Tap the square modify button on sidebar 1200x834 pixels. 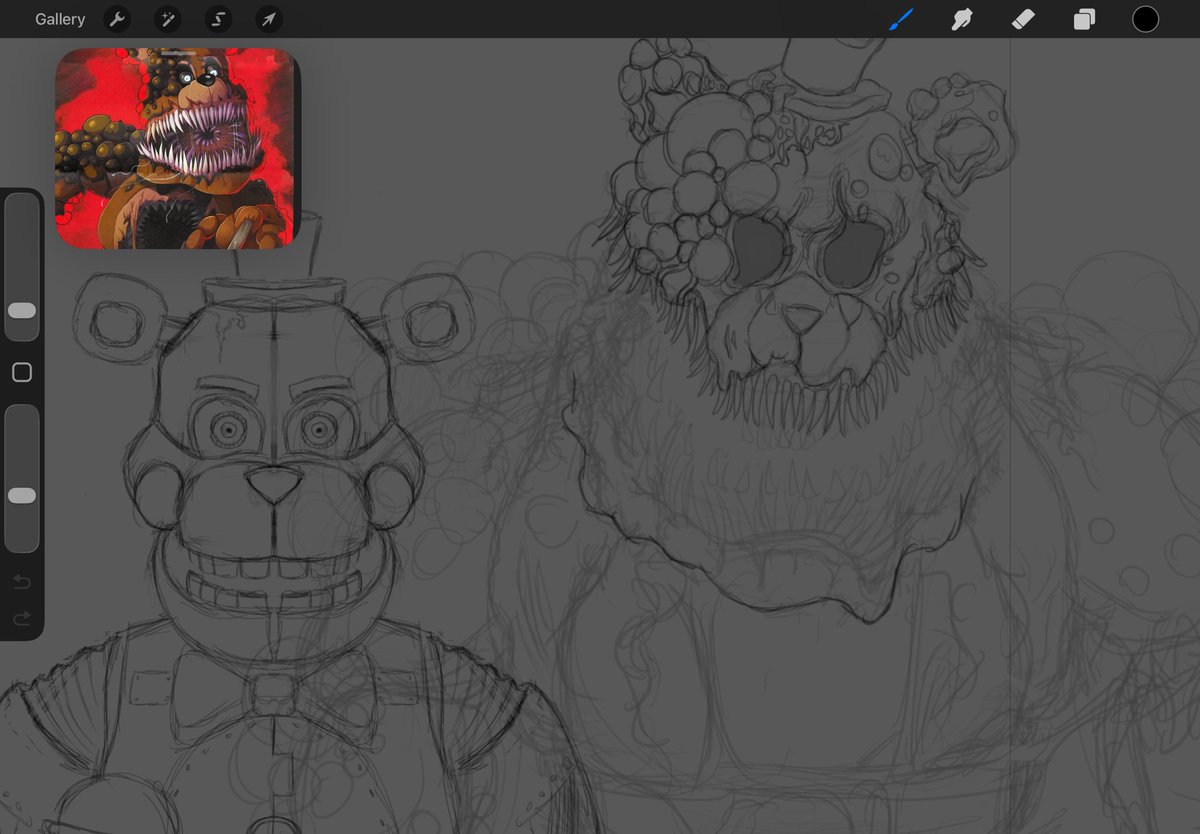[22, 373]
